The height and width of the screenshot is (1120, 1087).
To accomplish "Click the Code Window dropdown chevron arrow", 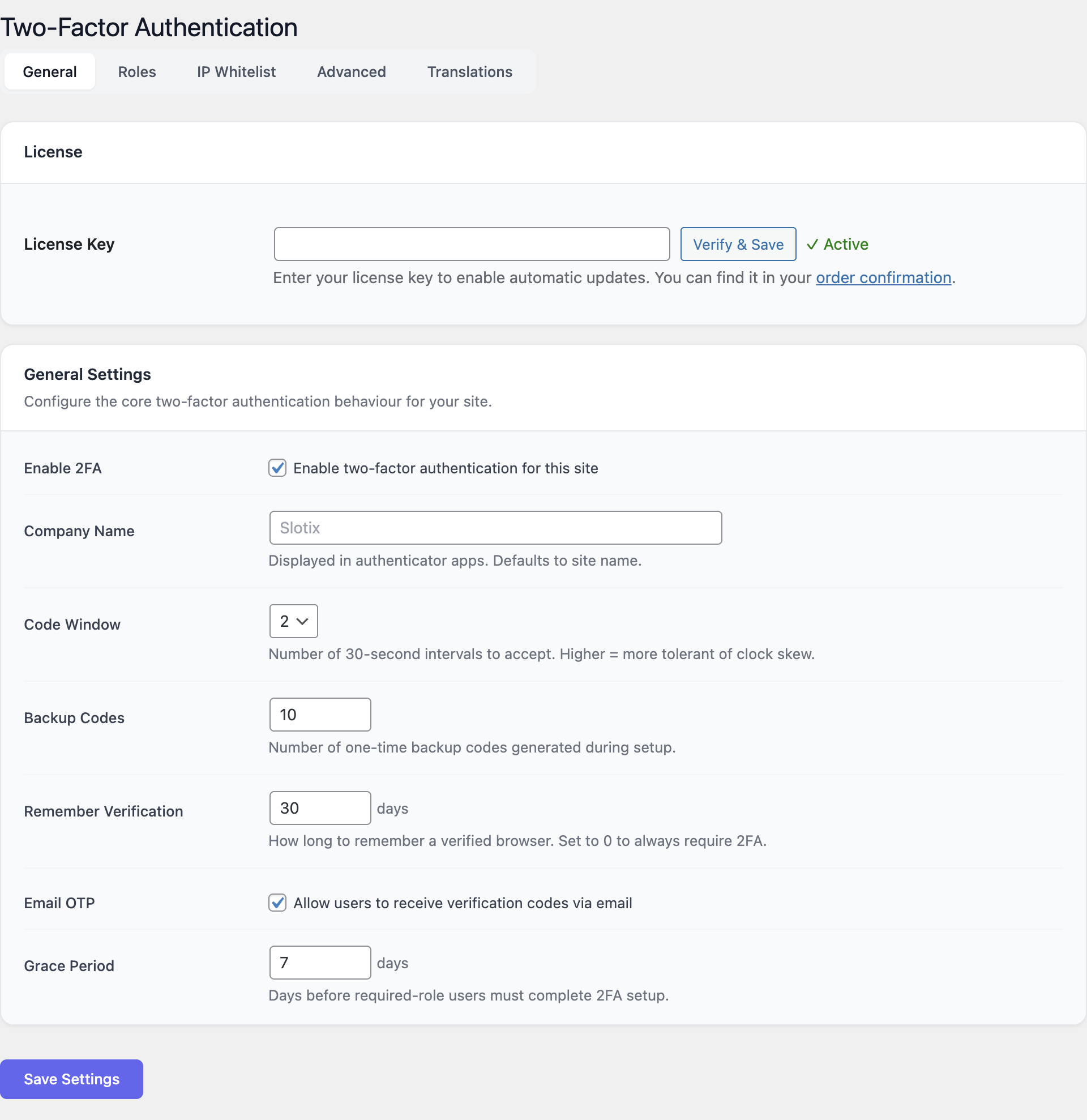I will coord(303,621).
